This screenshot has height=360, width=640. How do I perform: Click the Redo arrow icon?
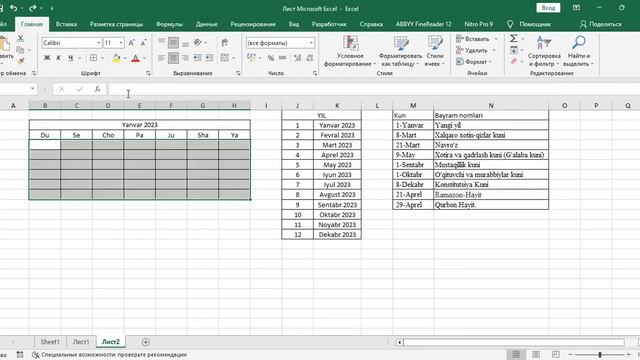(x=32, y=8)
